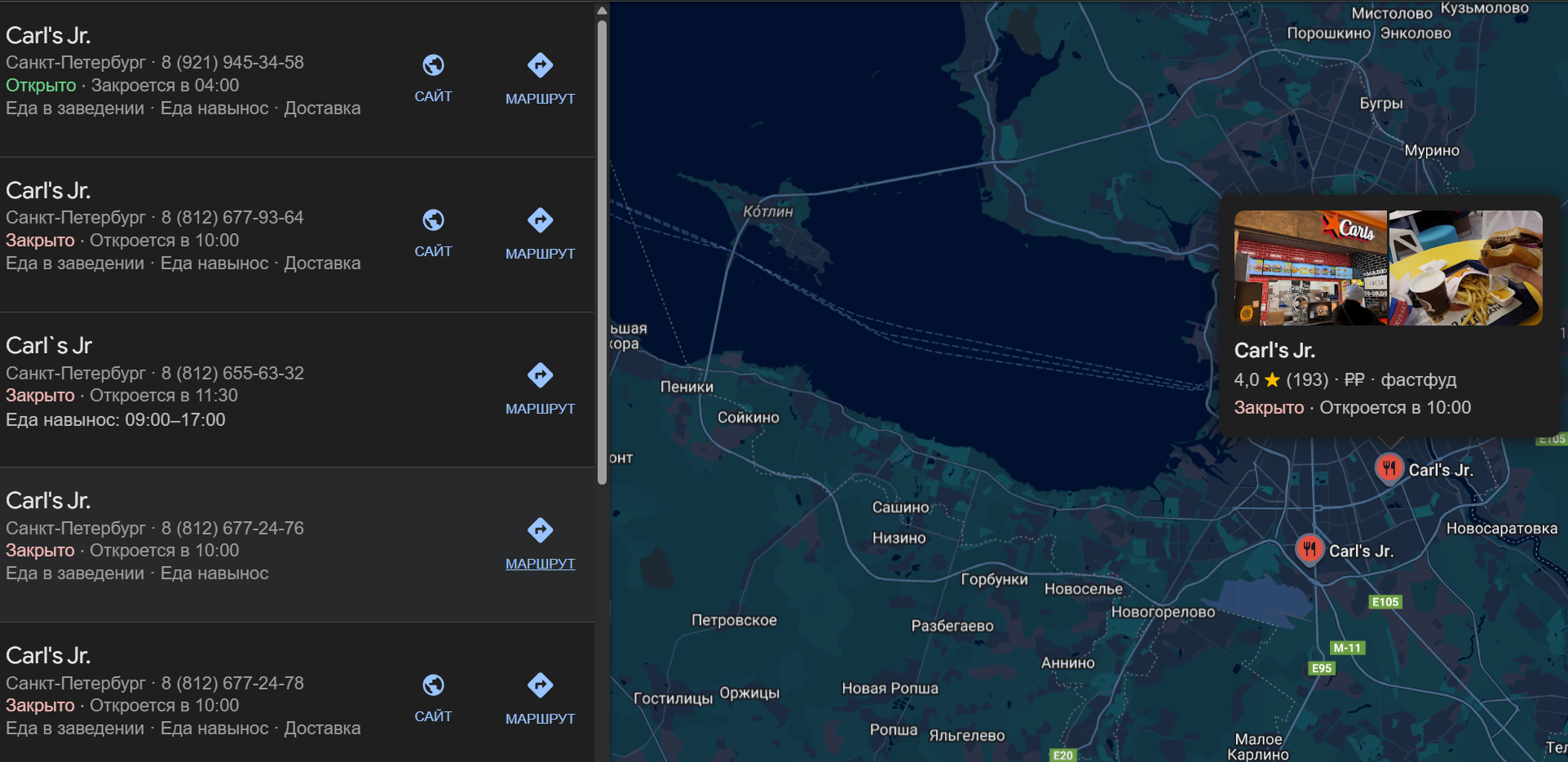This screenshot has height=762, width=1568.
Task: Click phone number 8 (812) 677-24-76
Action: point(232,529)
